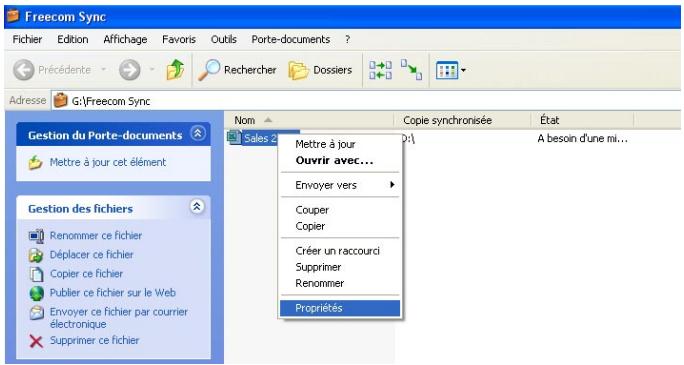
Task: Sort by the Nom column header
Action: (x=309, y=120)
